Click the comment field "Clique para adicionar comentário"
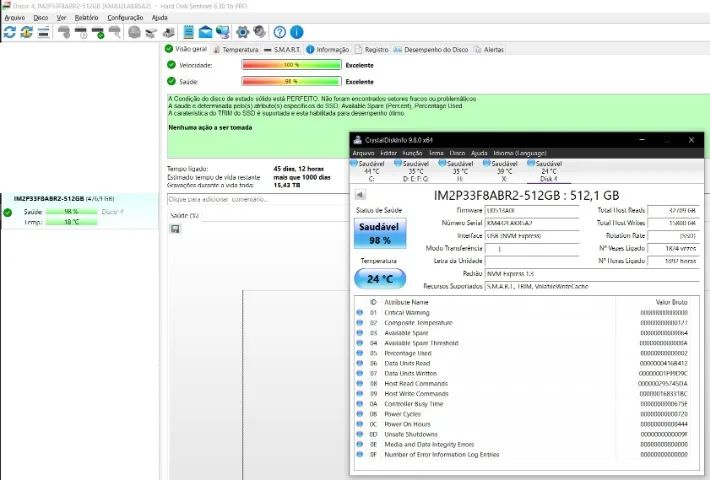The width and height of the screenshot is (710, 480). 258,199
